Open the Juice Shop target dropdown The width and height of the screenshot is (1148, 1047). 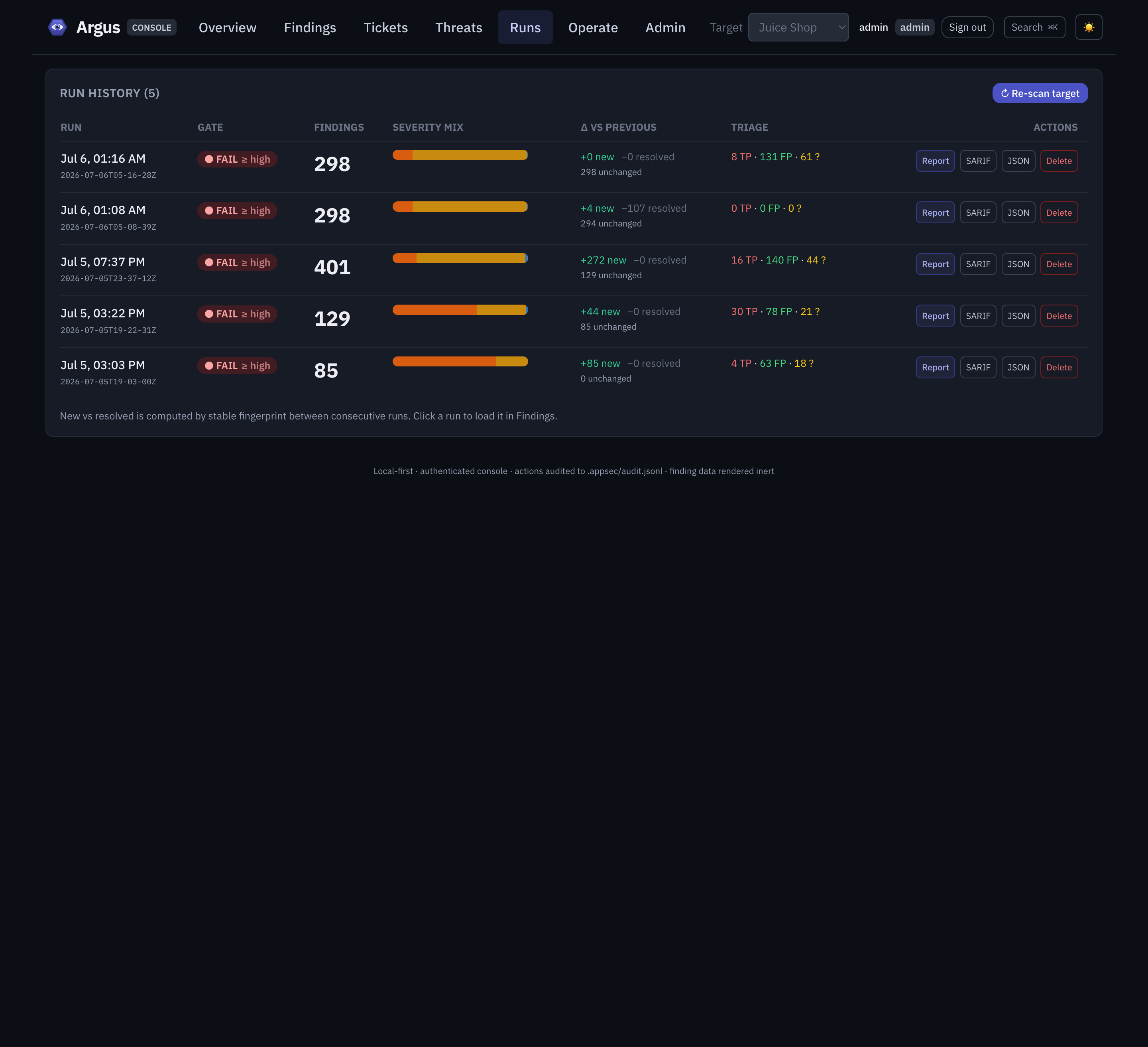click(798, 28)
